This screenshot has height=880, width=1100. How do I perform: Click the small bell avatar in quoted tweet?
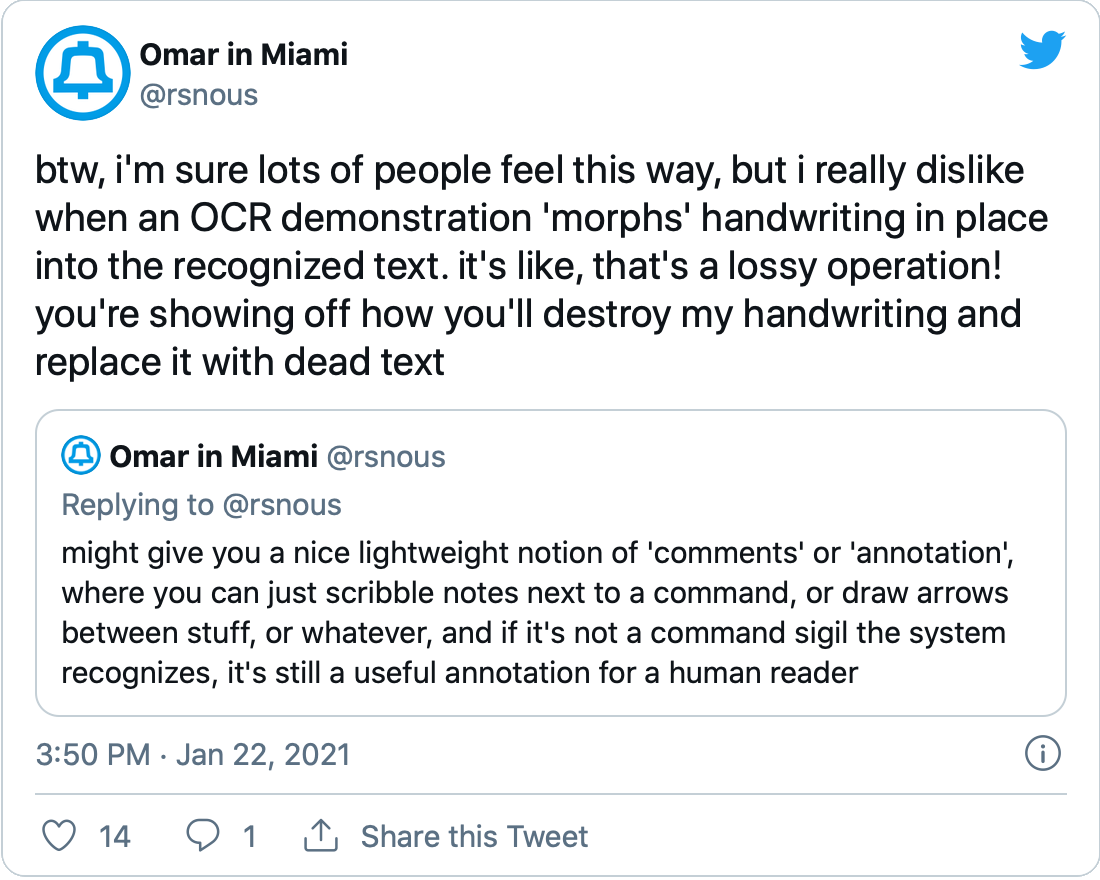point(81,456)
